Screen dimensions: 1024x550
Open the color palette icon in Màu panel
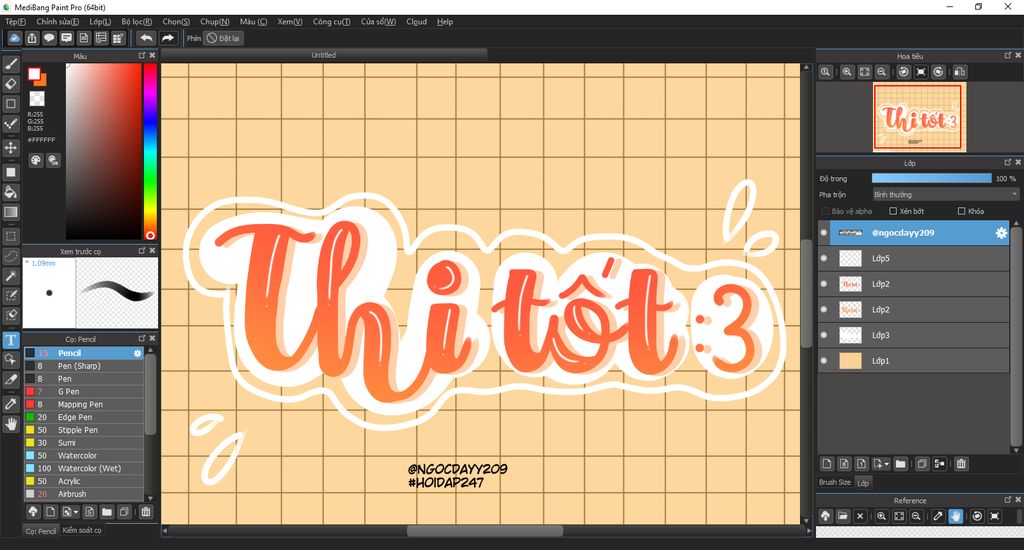[x=36, y=160]
